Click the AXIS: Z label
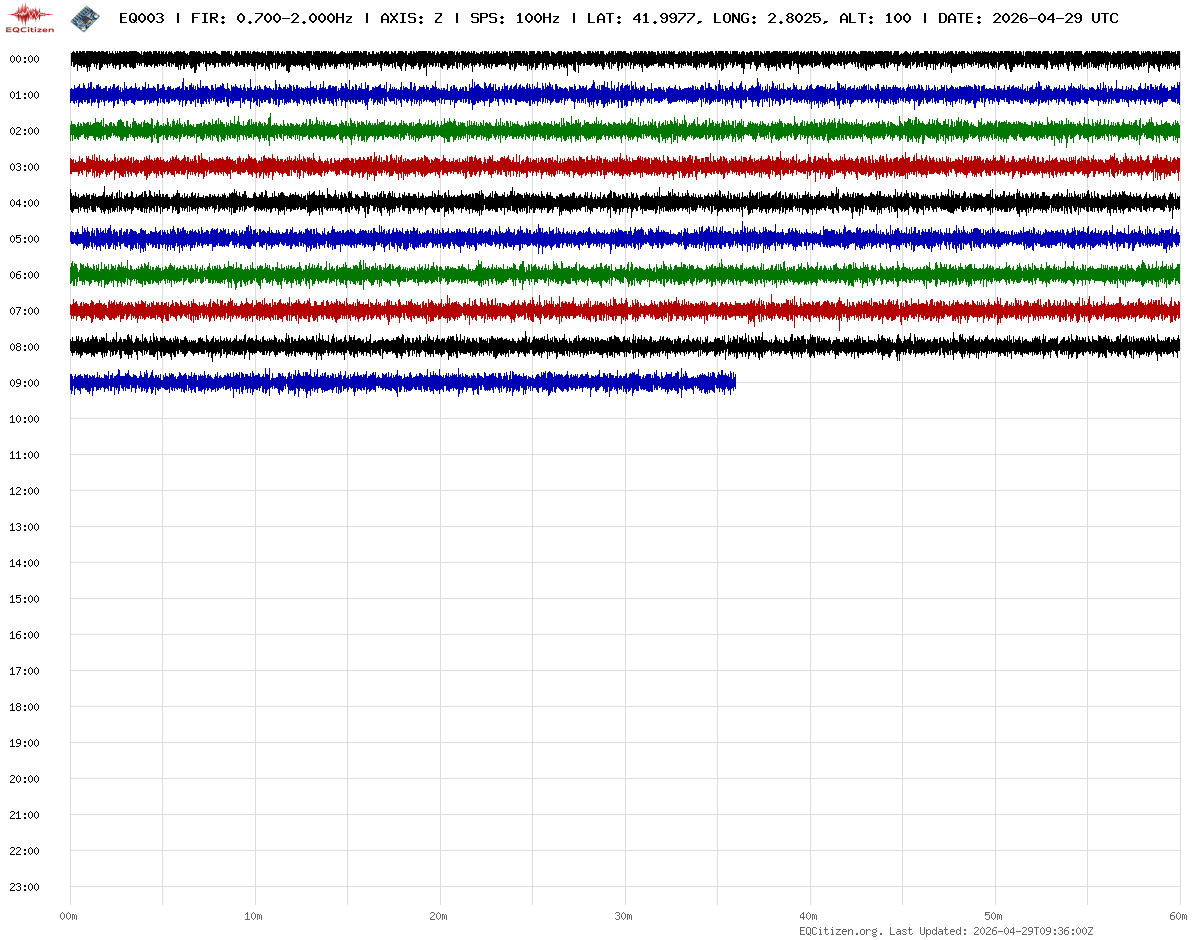This screenshot has height=940, width=1200. pos(411,18)
